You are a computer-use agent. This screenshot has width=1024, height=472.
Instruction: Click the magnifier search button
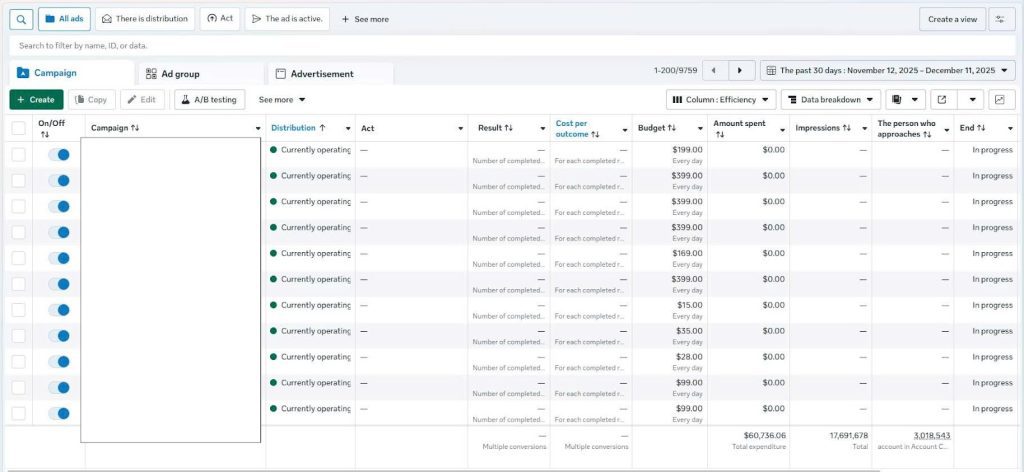click(21, 19)
